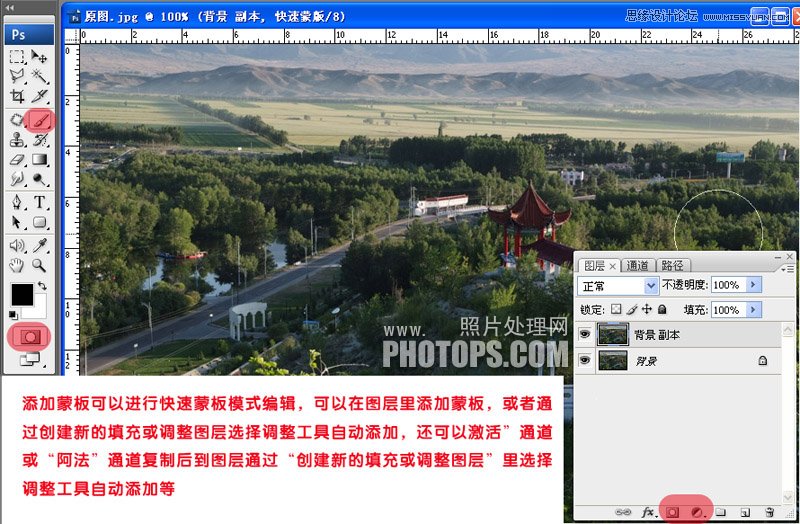Switch to the 路径 tab

pyautogui.click(x=672, y=265)
